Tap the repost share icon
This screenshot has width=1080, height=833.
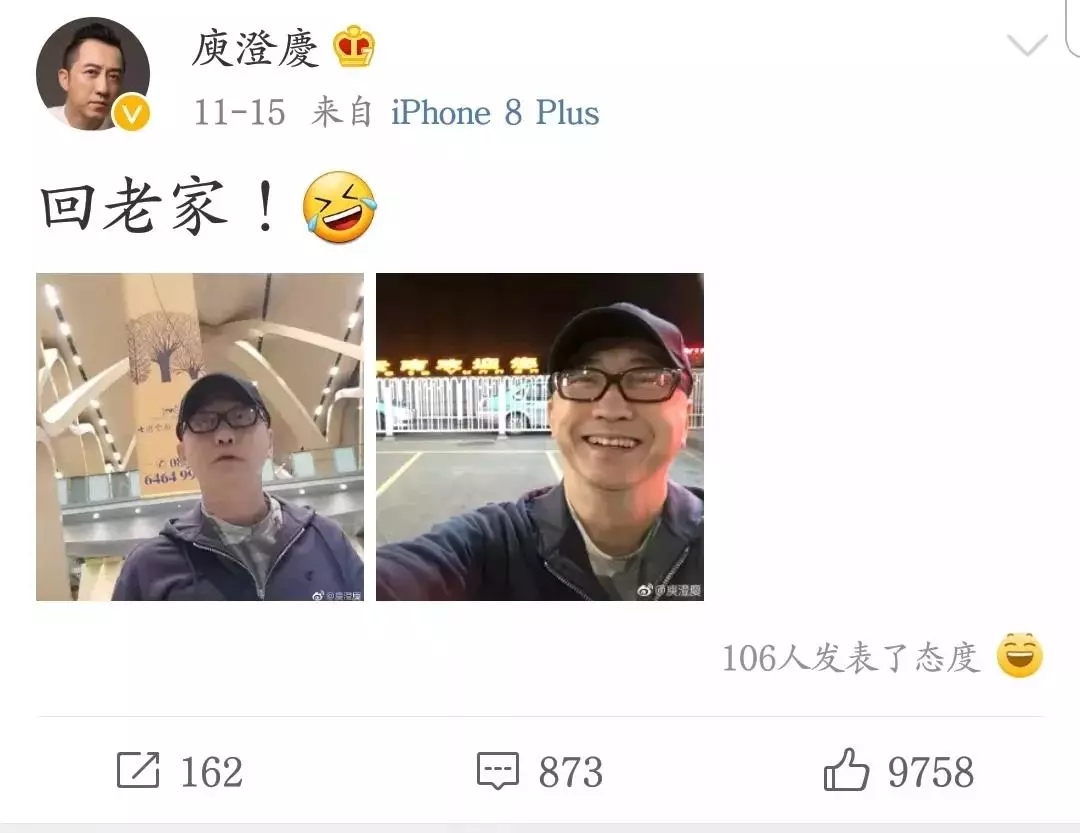pyautogui.click(x=138, y=770)
